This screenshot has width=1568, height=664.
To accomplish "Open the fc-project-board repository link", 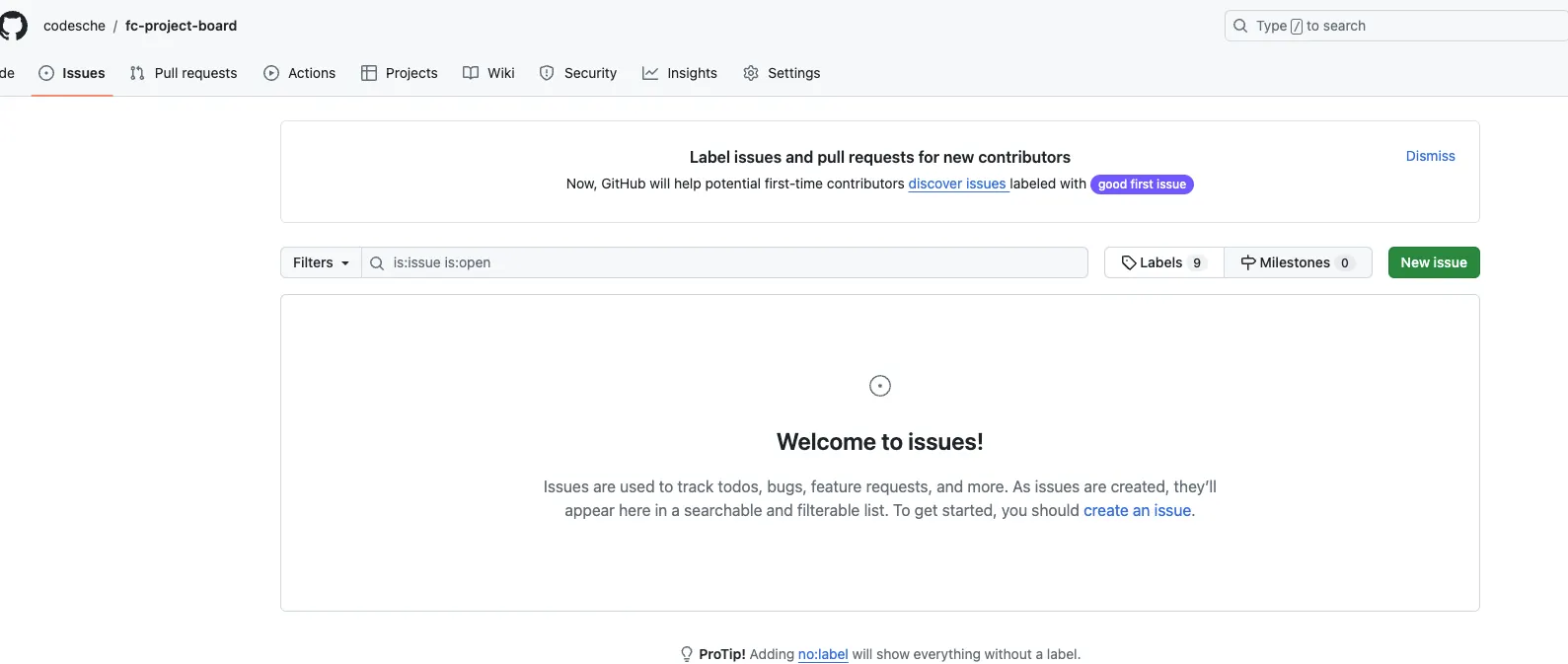I will [x=181, y=26].
